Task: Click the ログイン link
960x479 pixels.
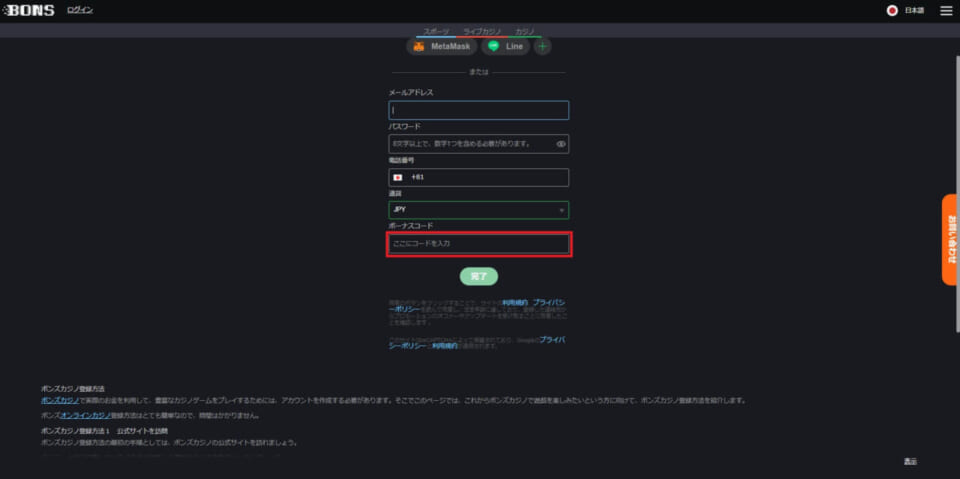Action: (x=80, y=10)
